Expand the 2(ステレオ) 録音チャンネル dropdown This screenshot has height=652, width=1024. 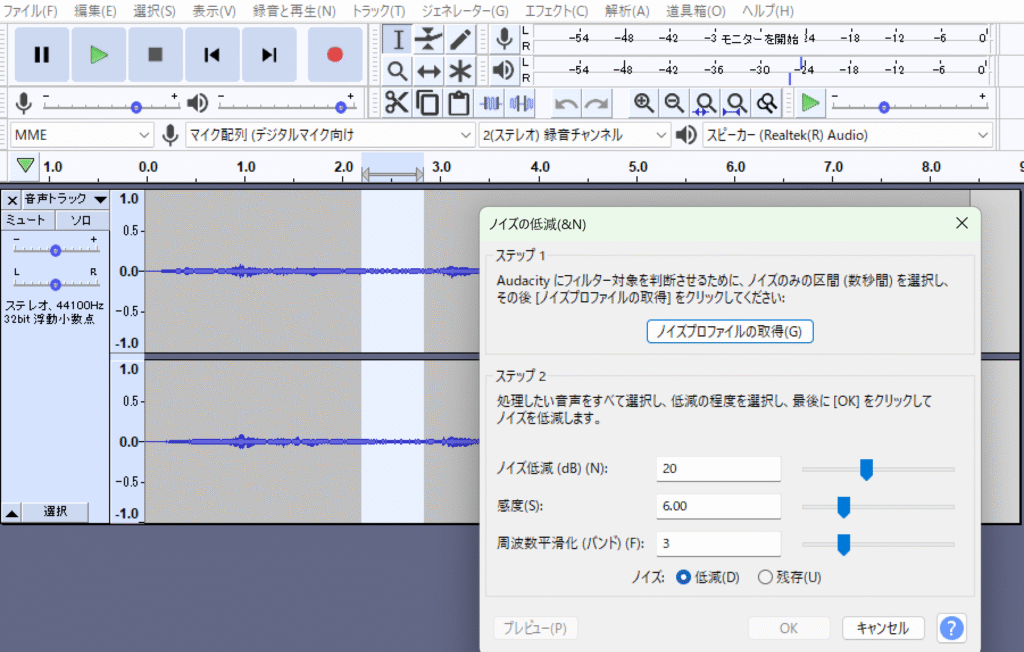[x=574, y=135]
